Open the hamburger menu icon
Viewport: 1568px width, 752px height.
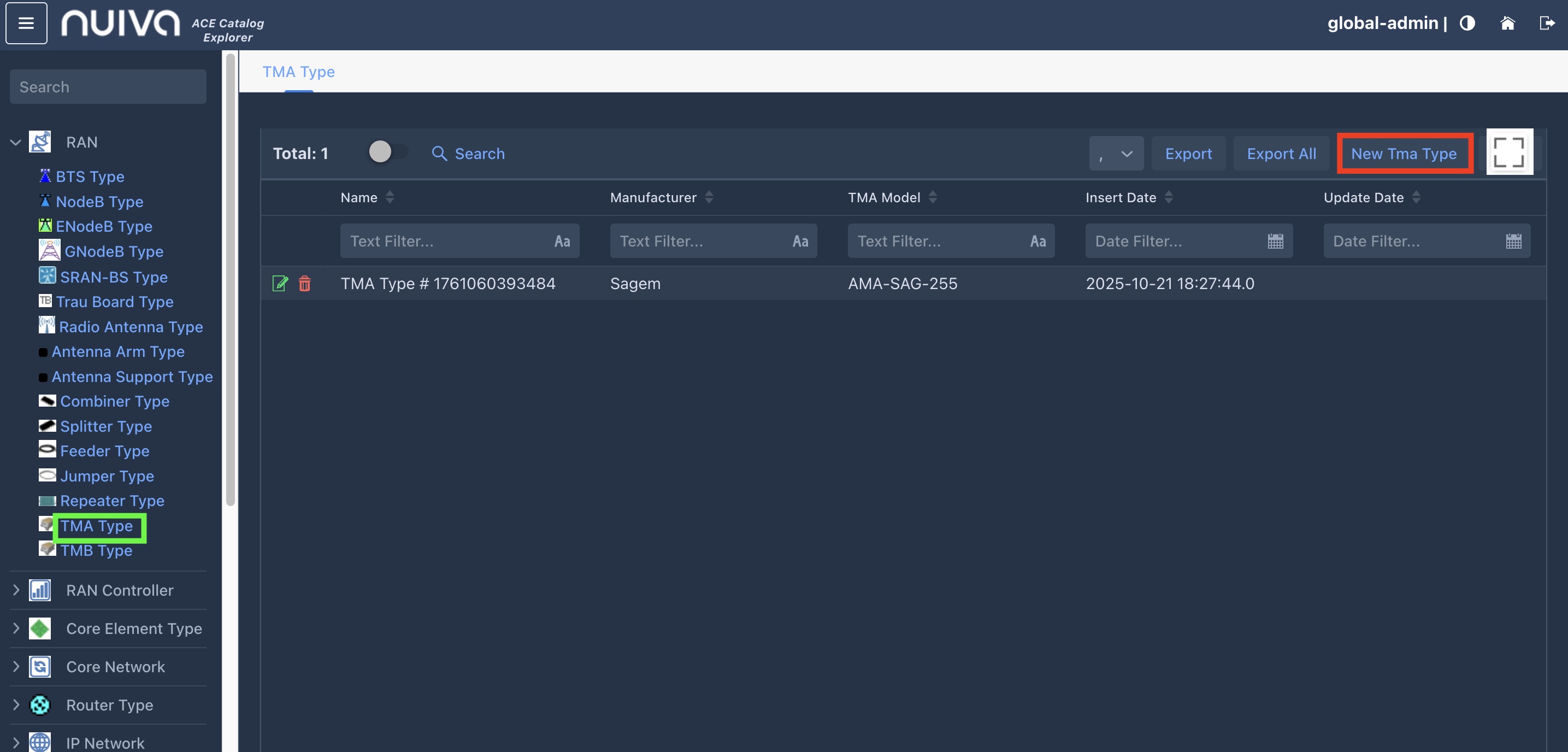point(26,23)
